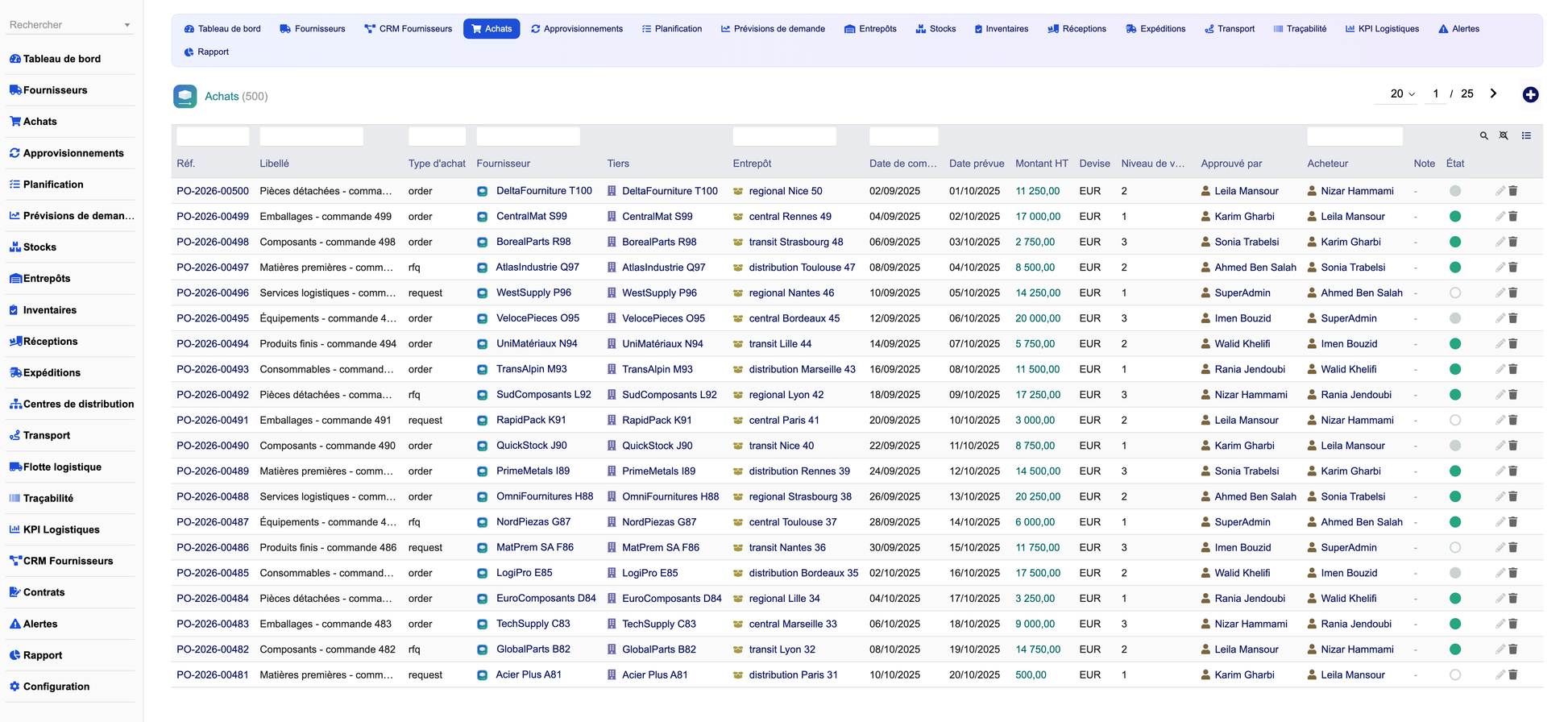Image resolution: width=1568 pixels, height=722 pixels.
Task: Click building icon beside CentralMat S99 tiers
Action: 612,217
